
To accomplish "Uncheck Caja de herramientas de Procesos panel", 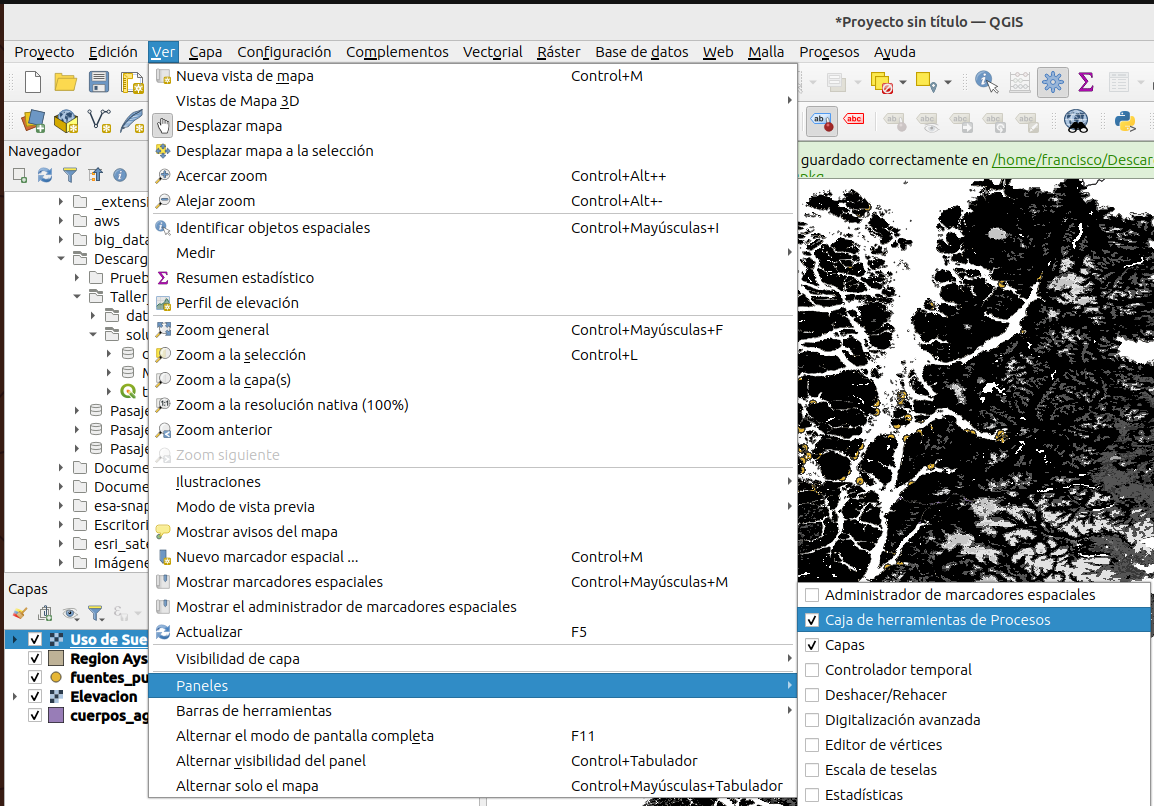I will pyautogui.click(x=813, y=620).
